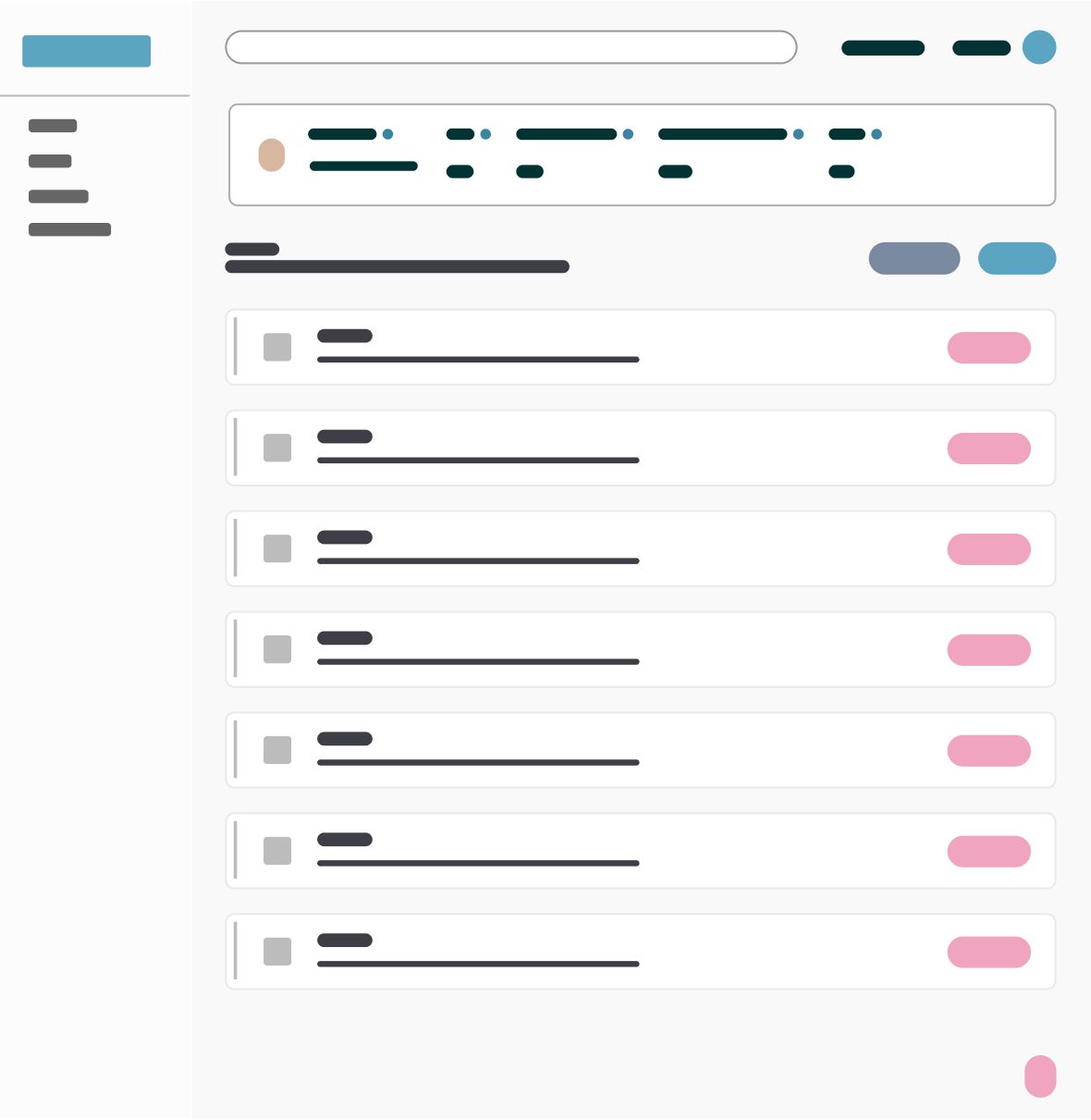Click the blue dot beside the last summary heading
This screenshot has height=1120, width=1091.
tap(876, 134)
